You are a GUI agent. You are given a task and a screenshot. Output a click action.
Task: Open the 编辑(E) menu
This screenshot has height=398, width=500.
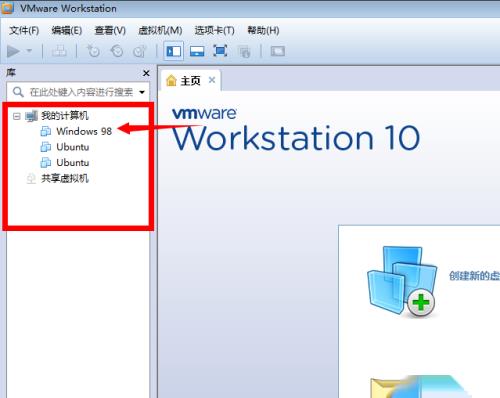[67, 31]
